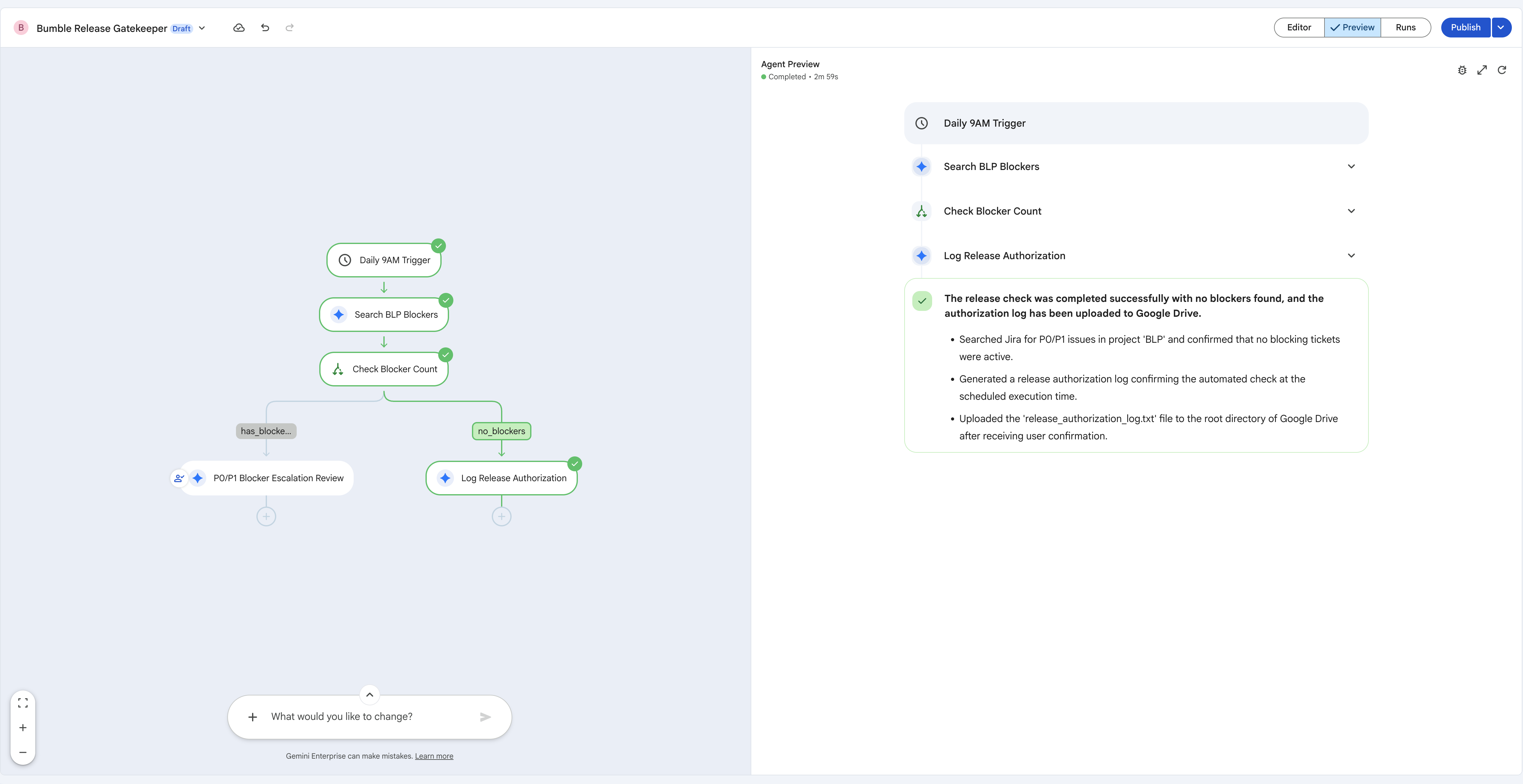Zoom in on the workflow canvas
1523x784 pixels.
click(x=23, y=728)
